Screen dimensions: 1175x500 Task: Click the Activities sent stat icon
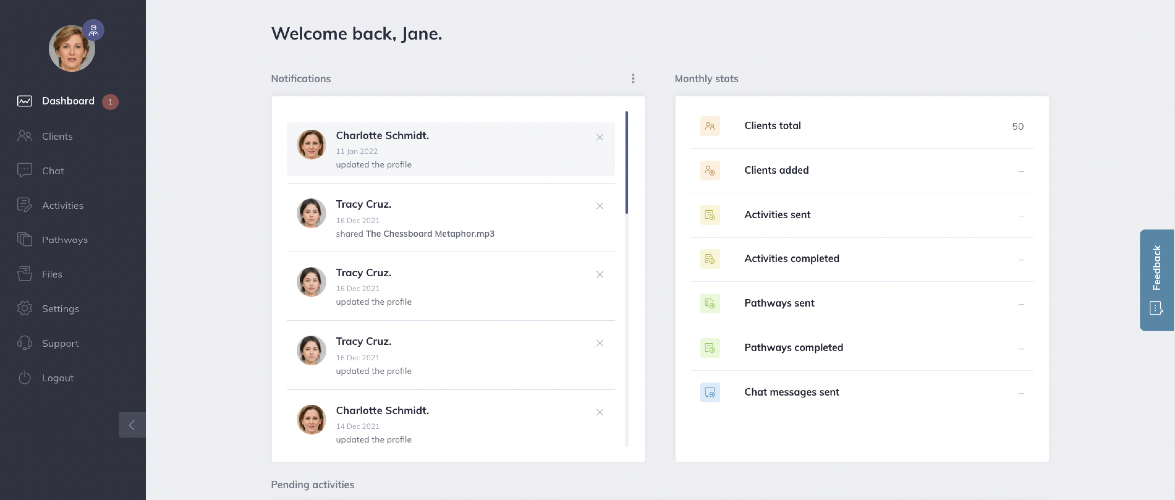710,214
